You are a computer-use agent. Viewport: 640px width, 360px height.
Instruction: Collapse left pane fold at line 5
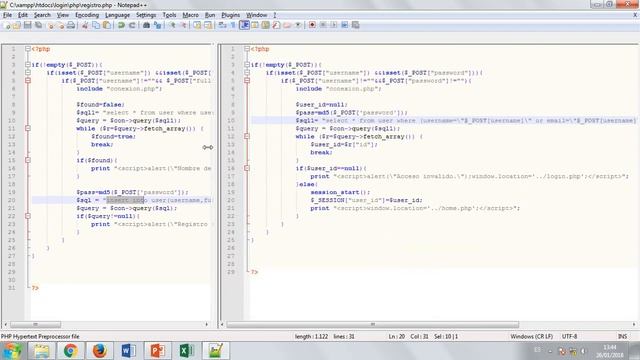pos(28,80)
